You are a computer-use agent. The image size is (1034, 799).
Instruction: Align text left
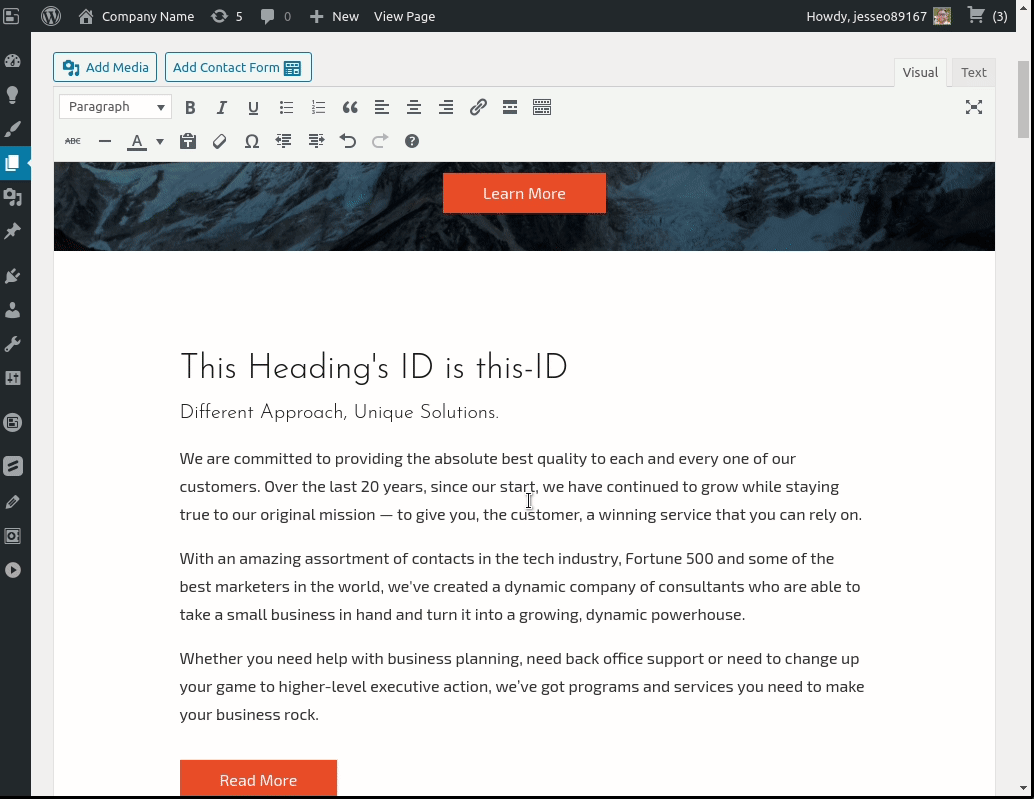382,107
